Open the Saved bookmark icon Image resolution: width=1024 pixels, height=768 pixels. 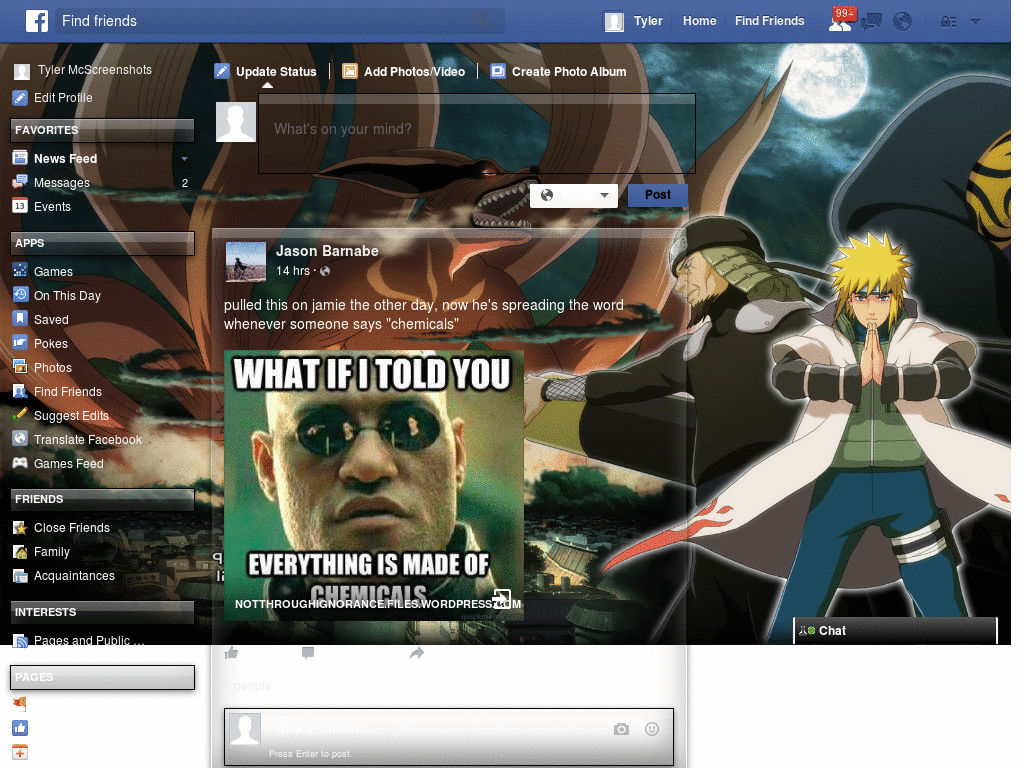21,319
